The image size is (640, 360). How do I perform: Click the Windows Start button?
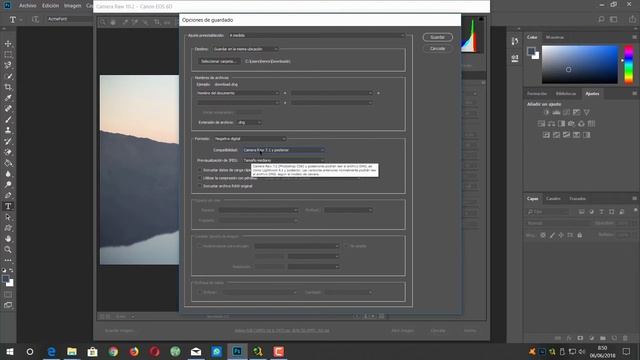[9, 351]
